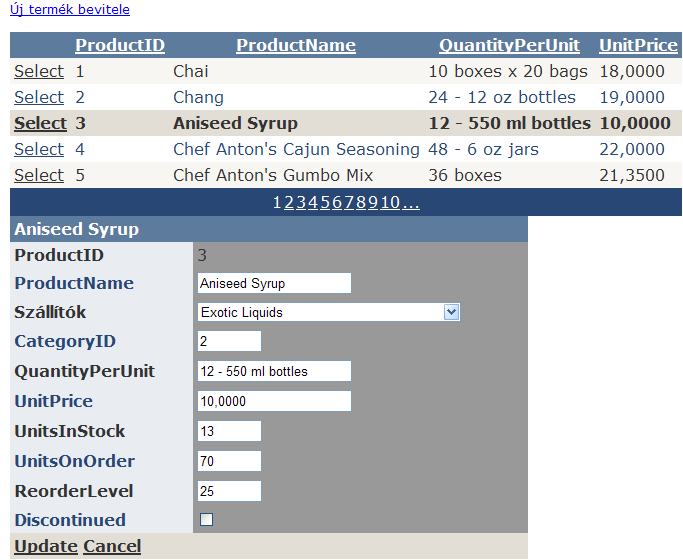This screenshot has height=560, width=683.
Task: Click the ProductName input field
Action: pos(274,283)
